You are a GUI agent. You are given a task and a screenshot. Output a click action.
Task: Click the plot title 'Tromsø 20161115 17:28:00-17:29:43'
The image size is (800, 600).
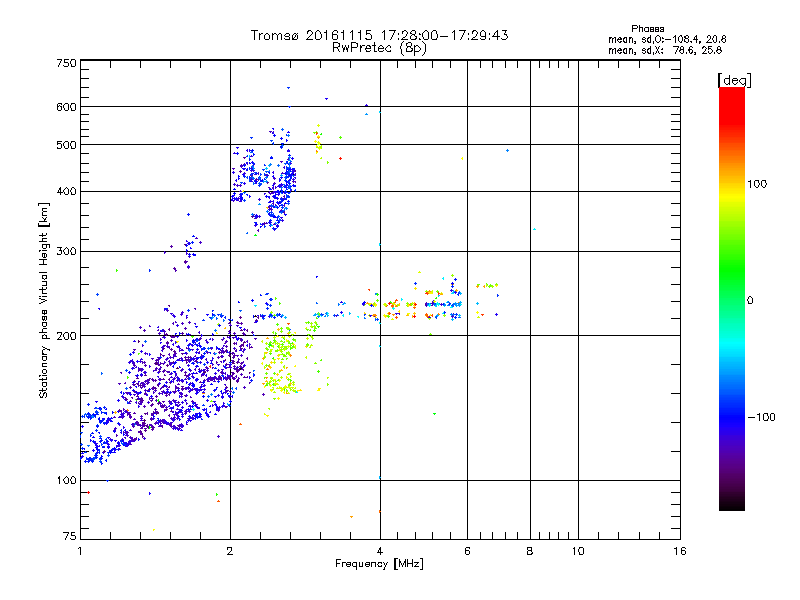point(379,35)
